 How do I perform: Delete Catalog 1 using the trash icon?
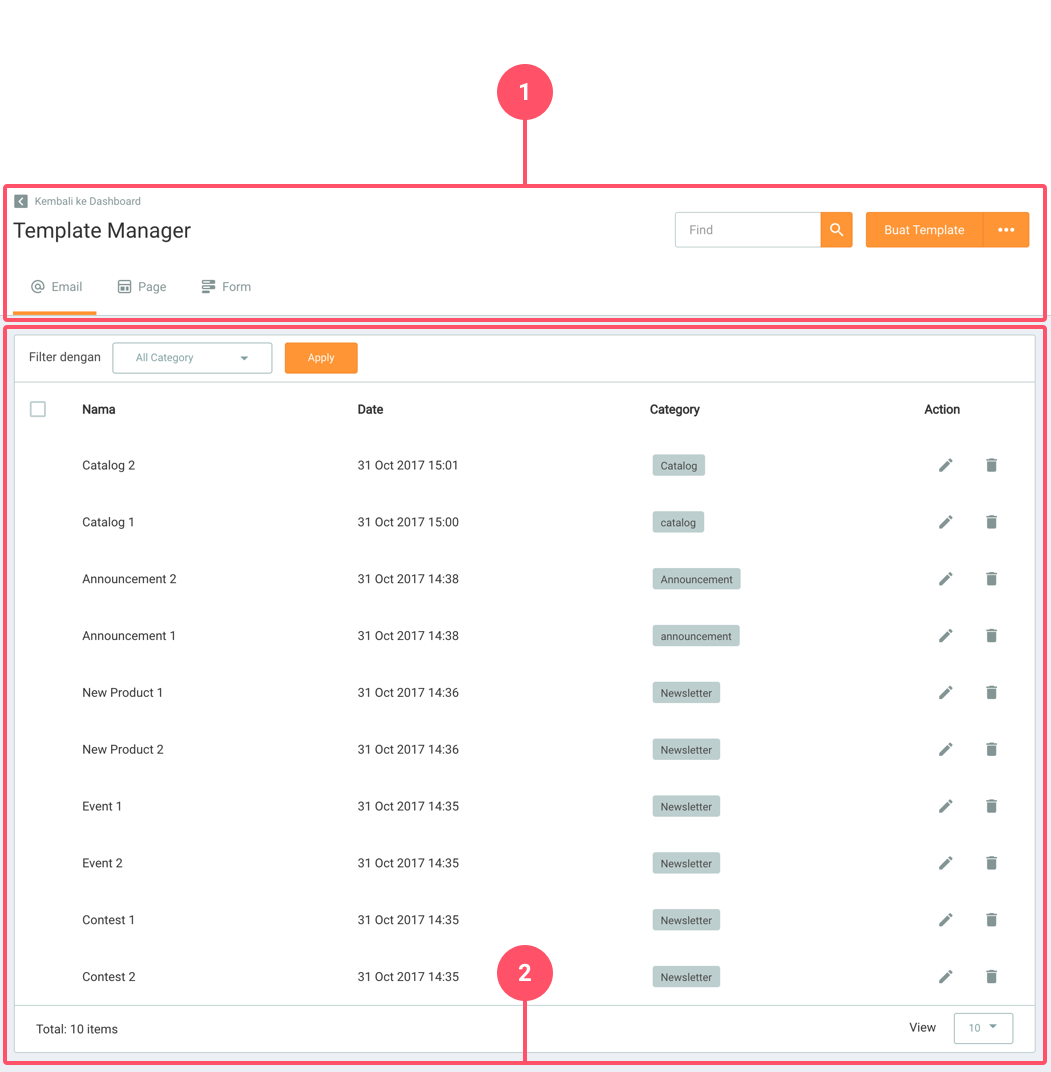991,521
